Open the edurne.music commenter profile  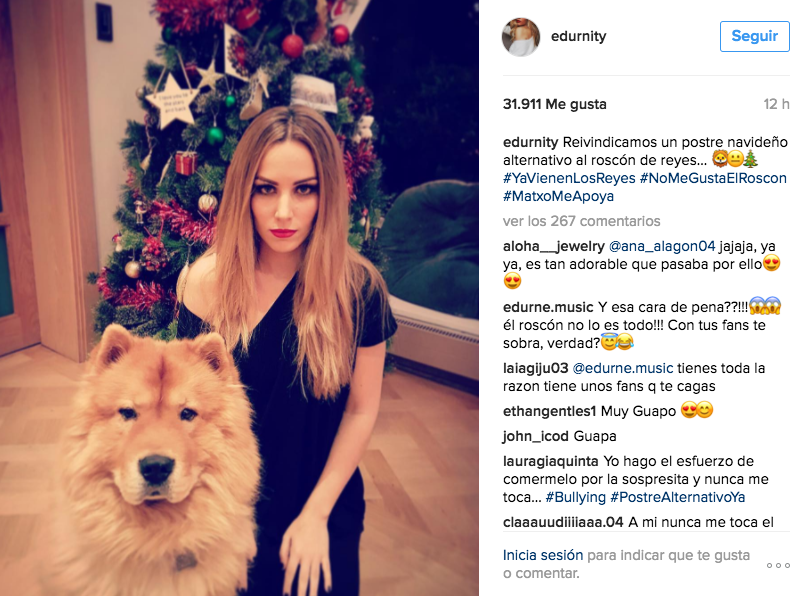click(x=548, y=307)
